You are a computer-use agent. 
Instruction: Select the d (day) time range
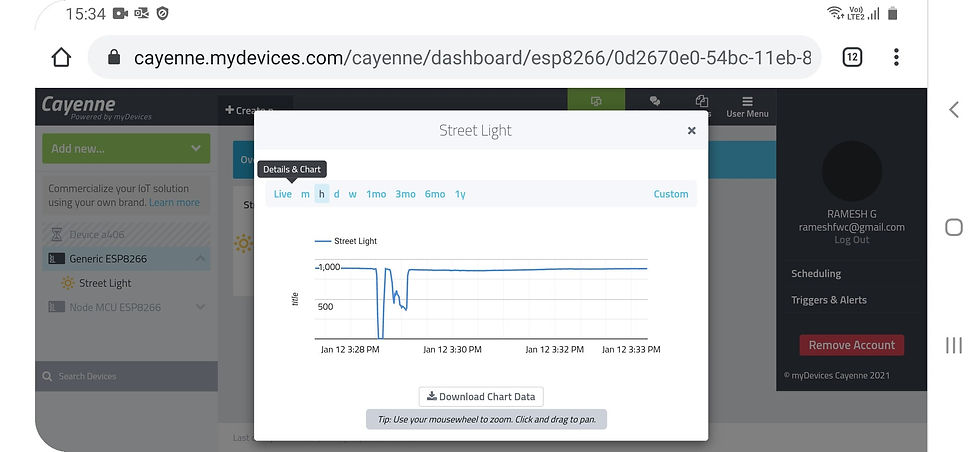coord(336,194)
